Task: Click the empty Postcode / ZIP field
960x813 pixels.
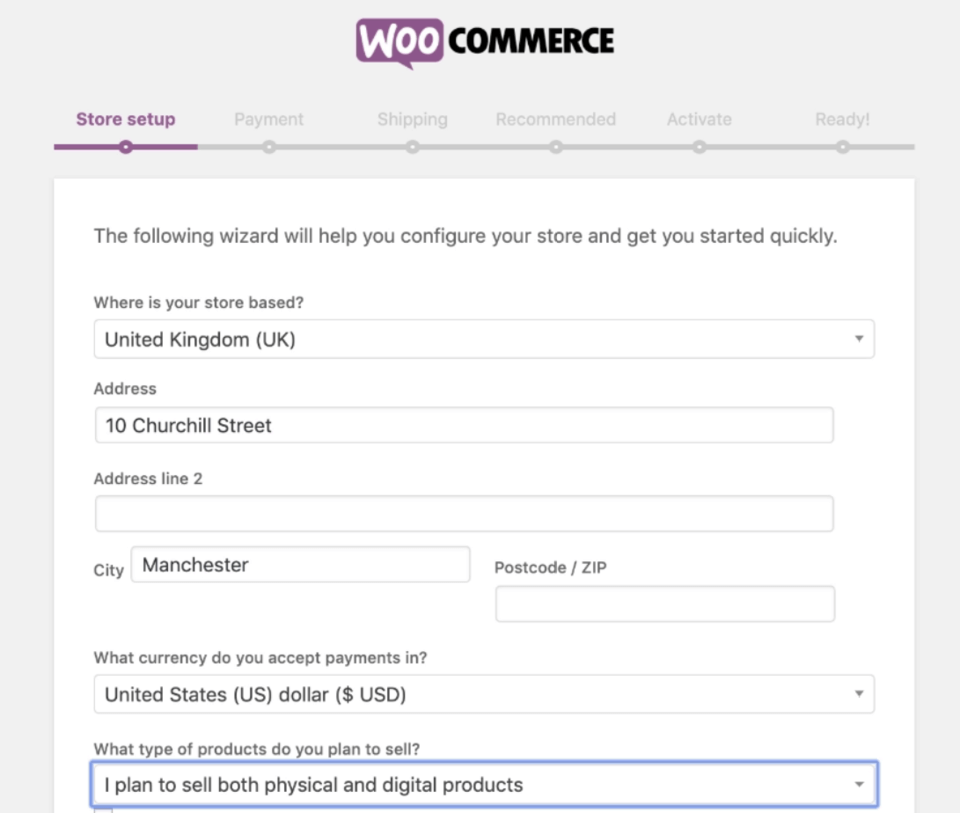Action: pyautogui.click(x=665, y=604)
